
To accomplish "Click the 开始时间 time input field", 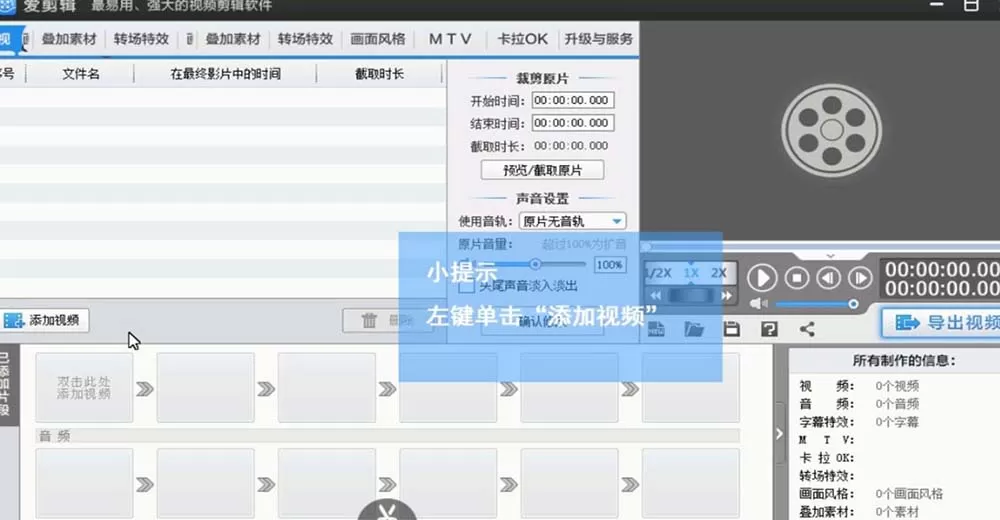I will (x=573, y=100).
